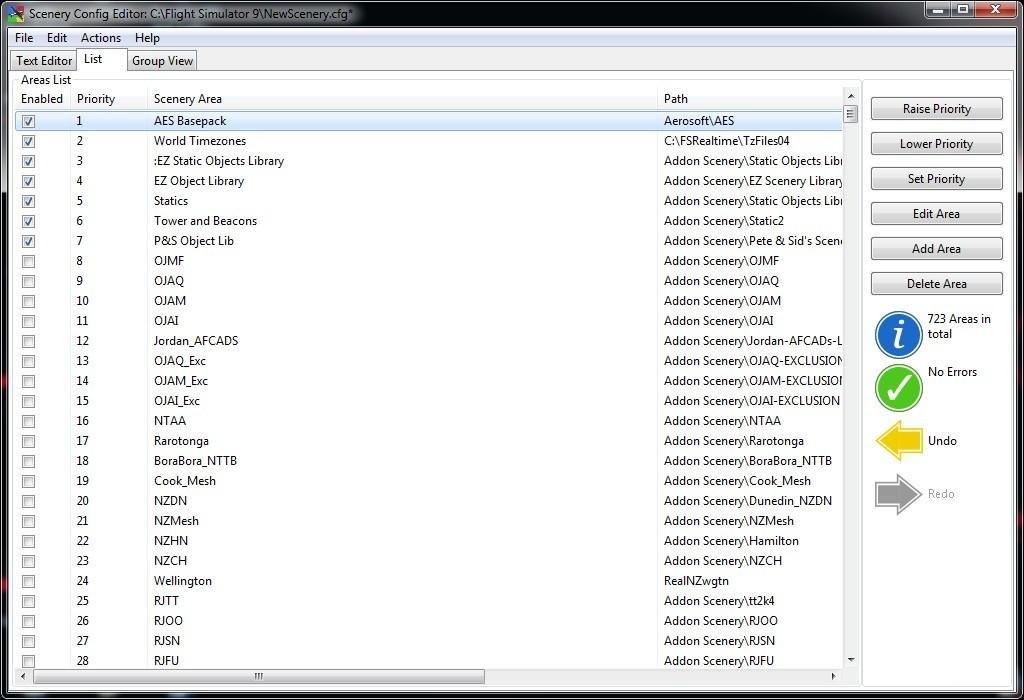Click the Scenery Config Editor title bar icon
The image size is (1024, 700).
[x=16, y=13]
